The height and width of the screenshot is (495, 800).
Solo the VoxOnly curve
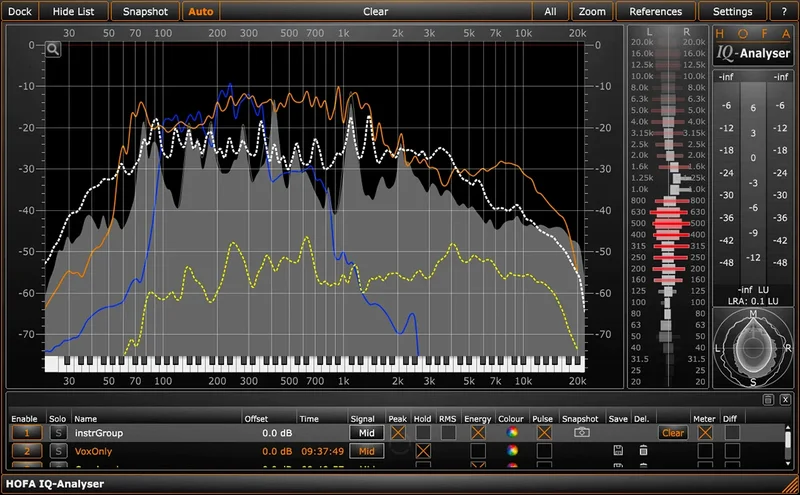pos(58,451)
